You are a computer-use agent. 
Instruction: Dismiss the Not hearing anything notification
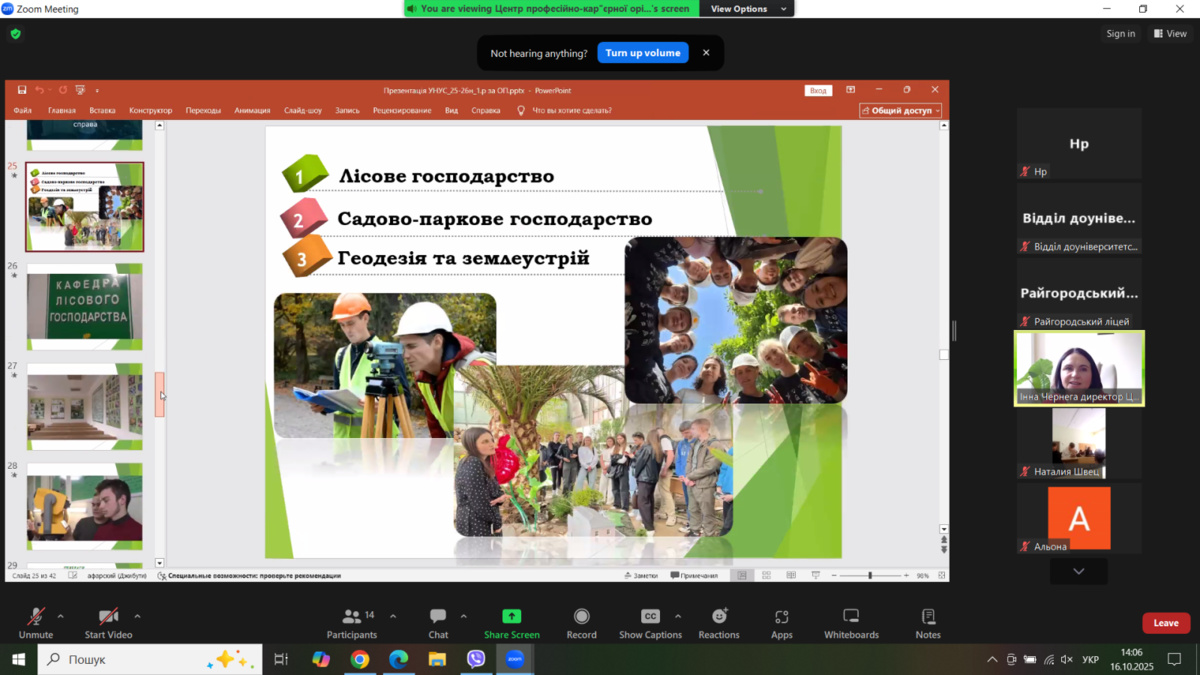706,53
